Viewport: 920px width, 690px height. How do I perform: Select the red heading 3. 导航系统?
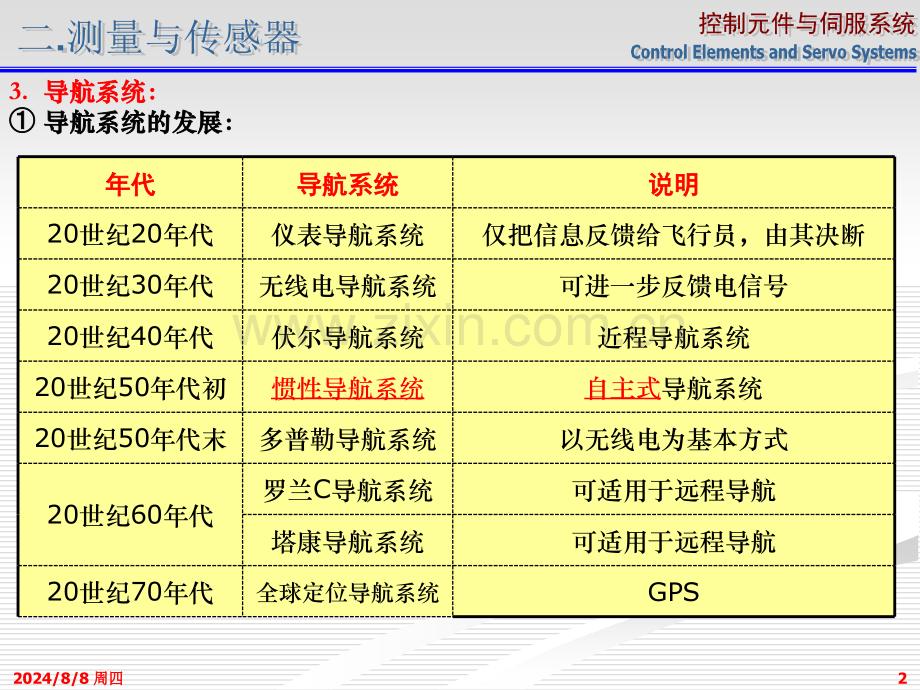click(83, 92)
